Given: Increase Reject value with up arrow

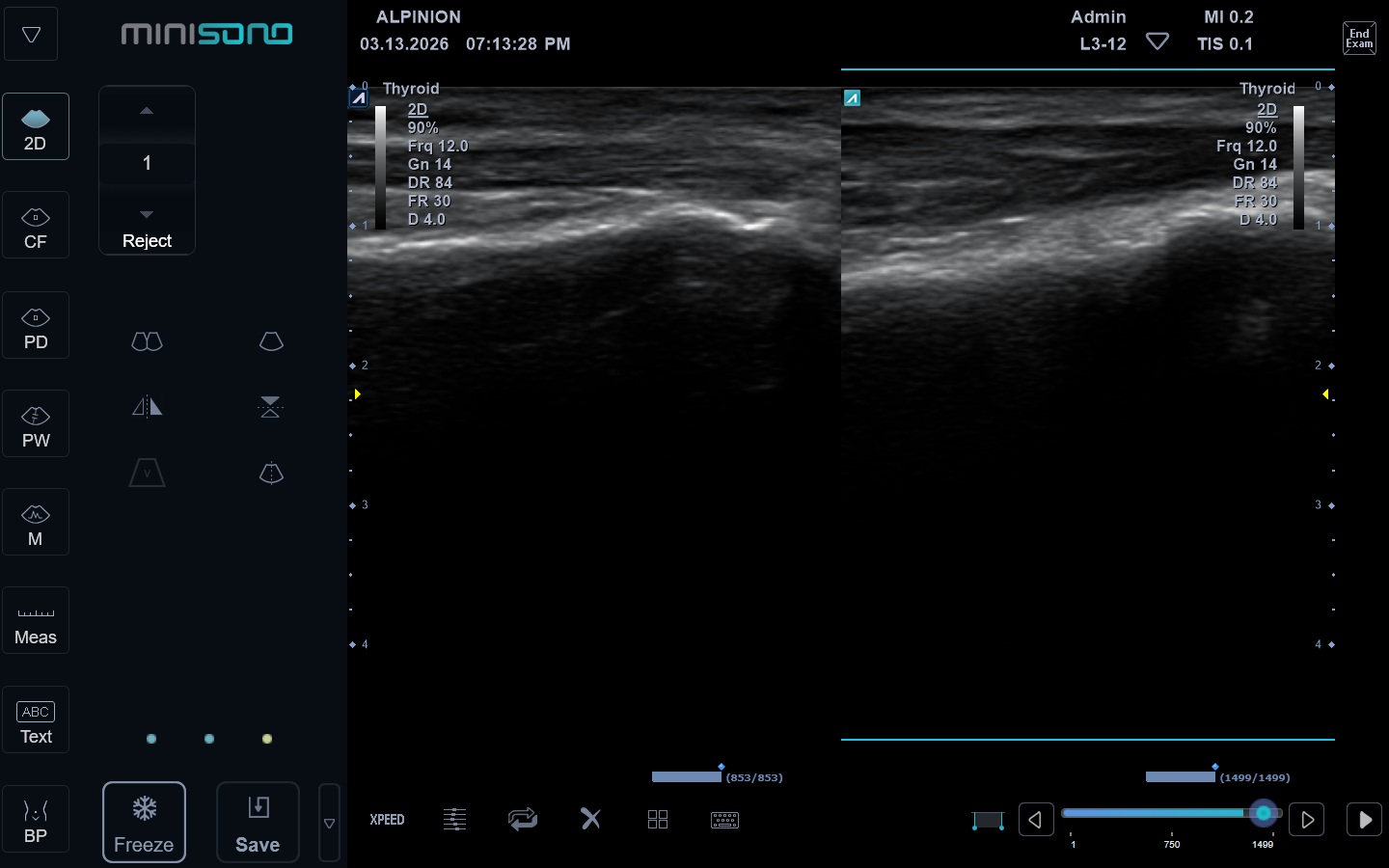Looking at the screenshot, I should (x=147, y=112).
